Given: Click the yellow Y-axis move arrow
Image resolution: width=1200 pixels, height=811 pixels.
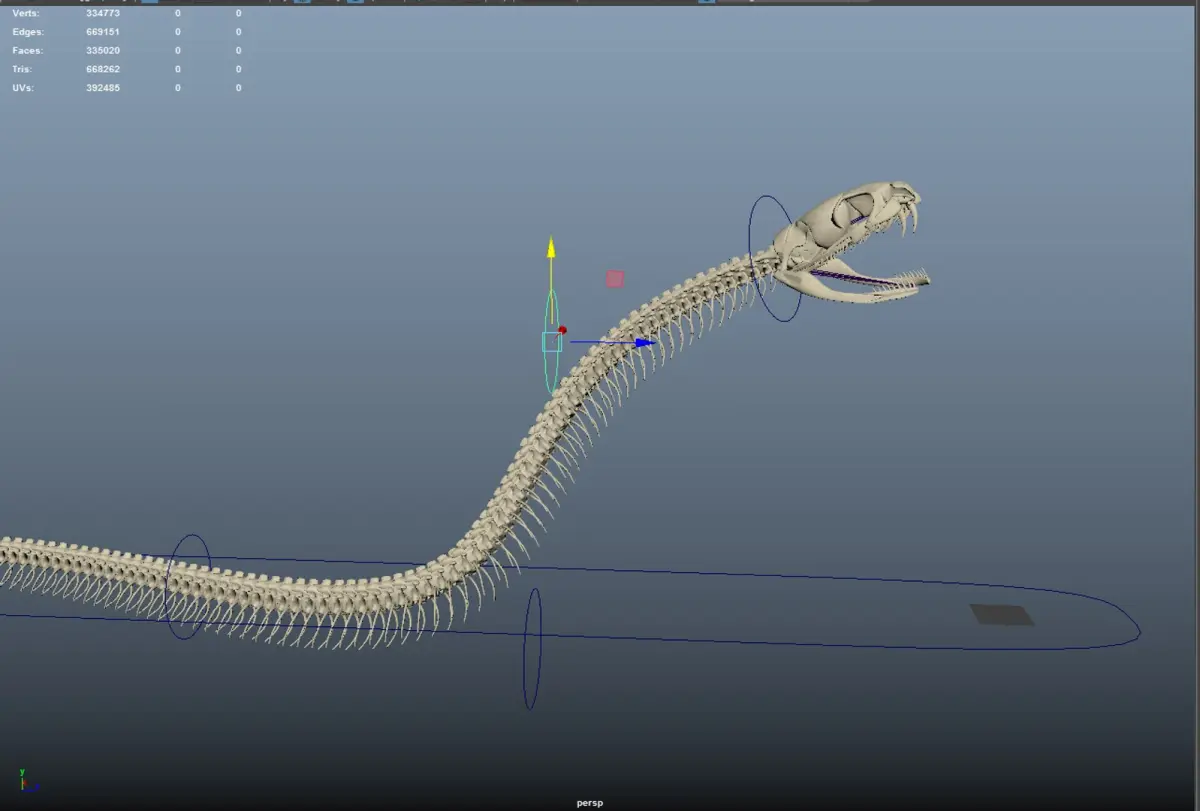Looking at the screenshot, I should click(550, 247).
